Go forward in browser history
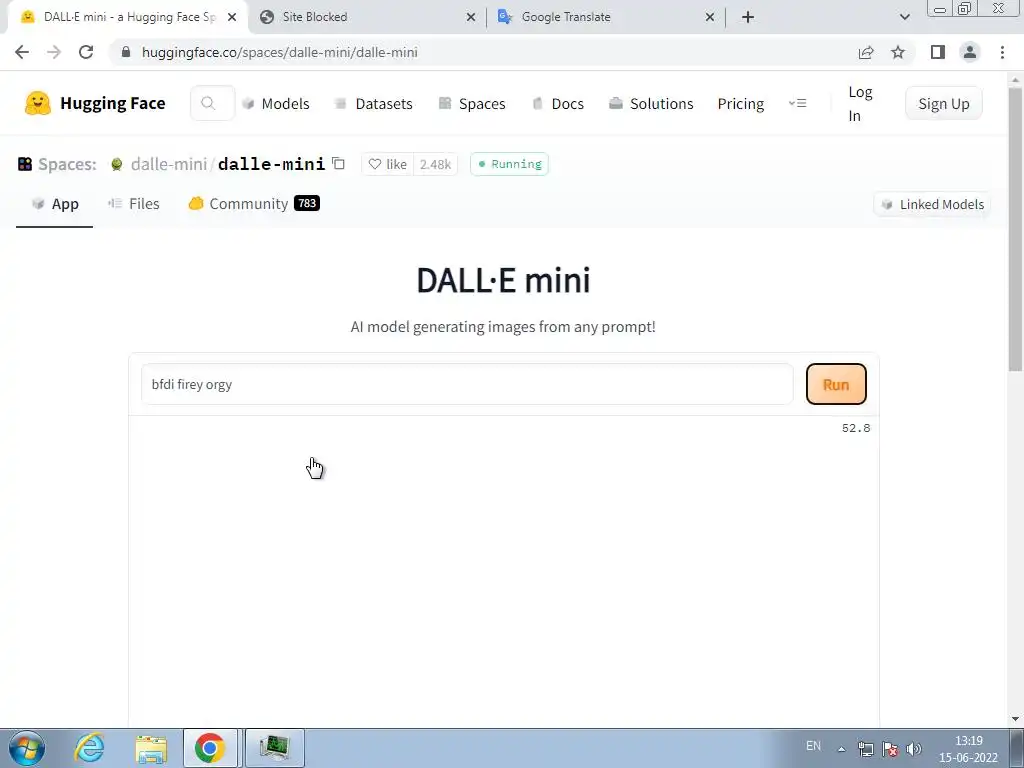The width and height of the screenshot is (1024, 768). (x=54, y=52)
